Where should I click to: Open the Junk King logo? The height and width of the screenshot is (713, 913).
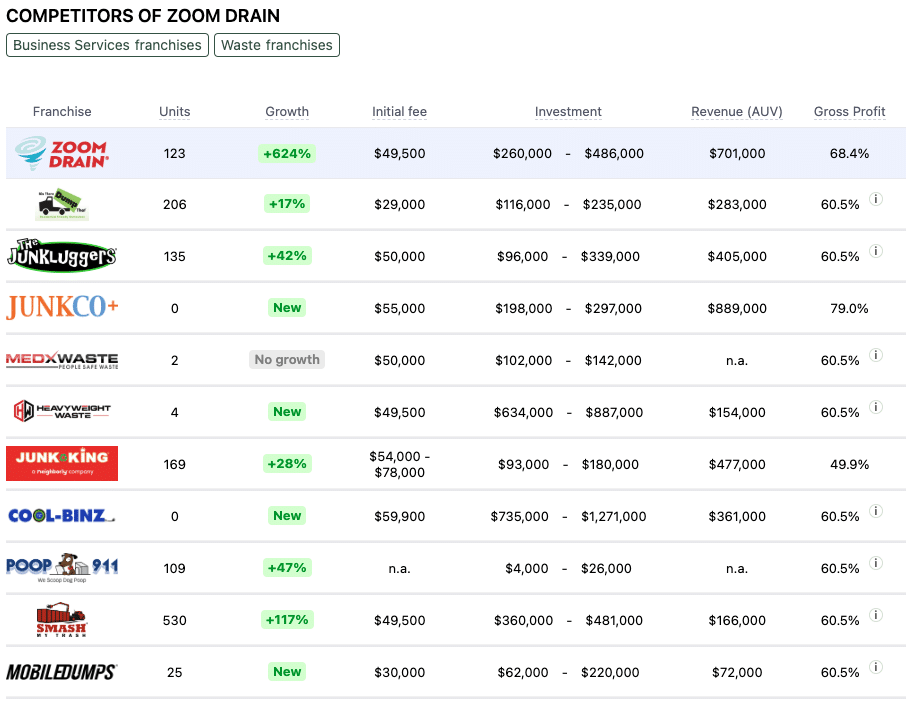click(x=62, y=463)
